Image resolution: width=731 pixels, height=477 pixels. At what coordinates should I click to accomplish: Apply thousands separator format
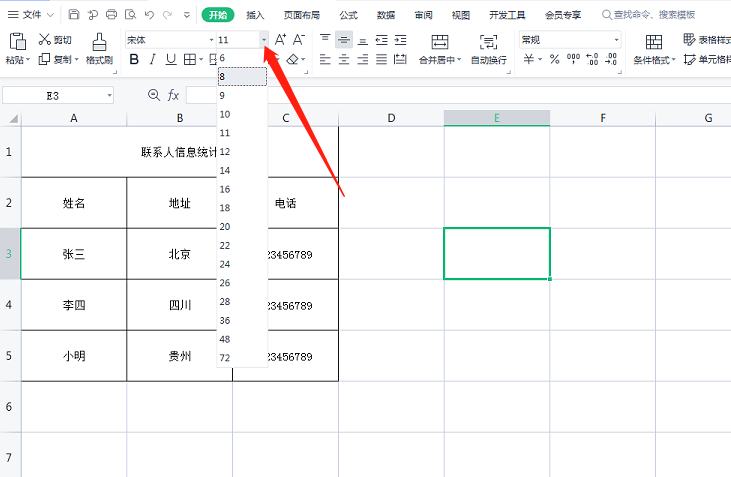tap(573, 59)
